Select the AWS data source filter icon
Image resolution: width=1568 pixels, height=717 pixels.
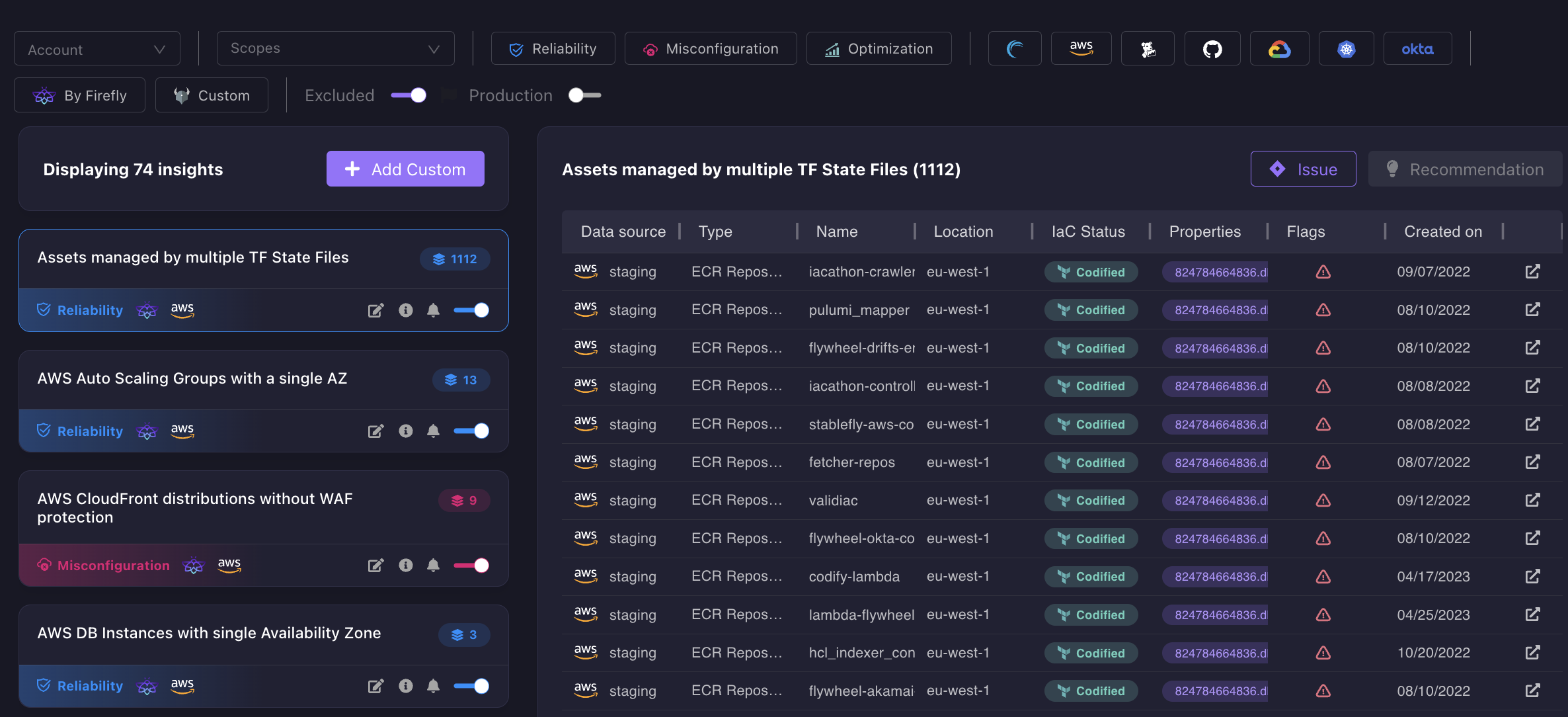1081,48
